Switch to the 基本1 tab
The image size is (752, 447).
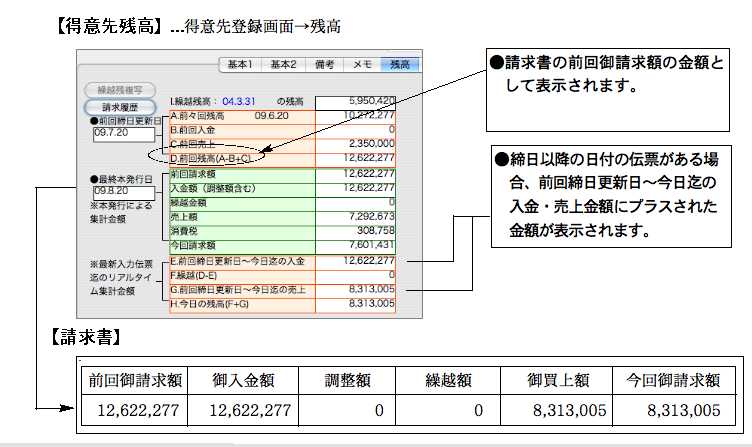tap(240, 65)
